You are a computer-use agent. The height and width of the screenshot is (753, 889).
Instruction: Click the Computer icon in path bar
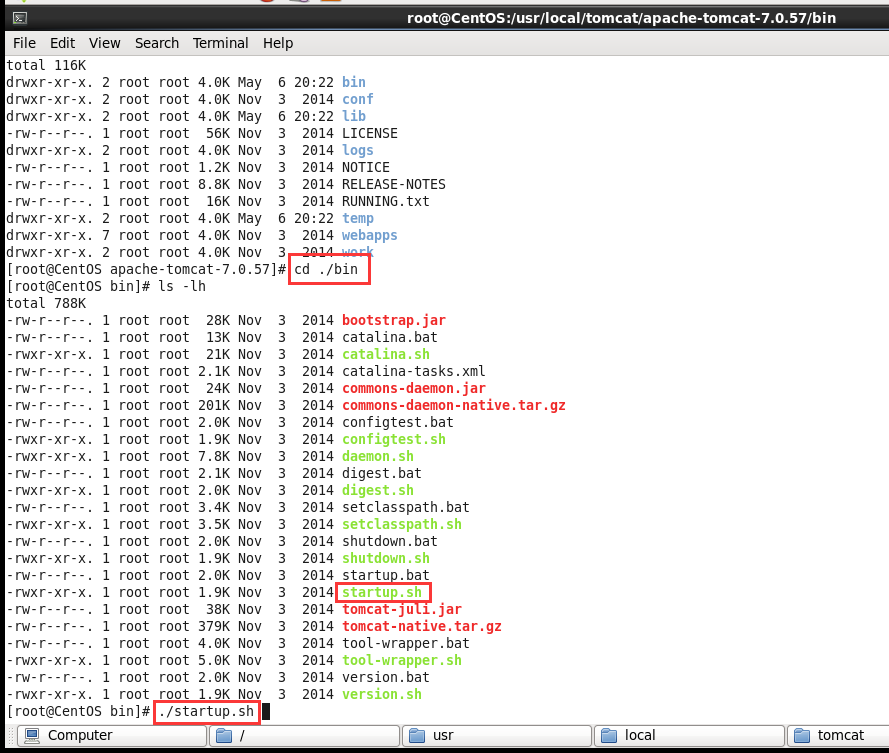pyautogui.click(x=32, y=735)
